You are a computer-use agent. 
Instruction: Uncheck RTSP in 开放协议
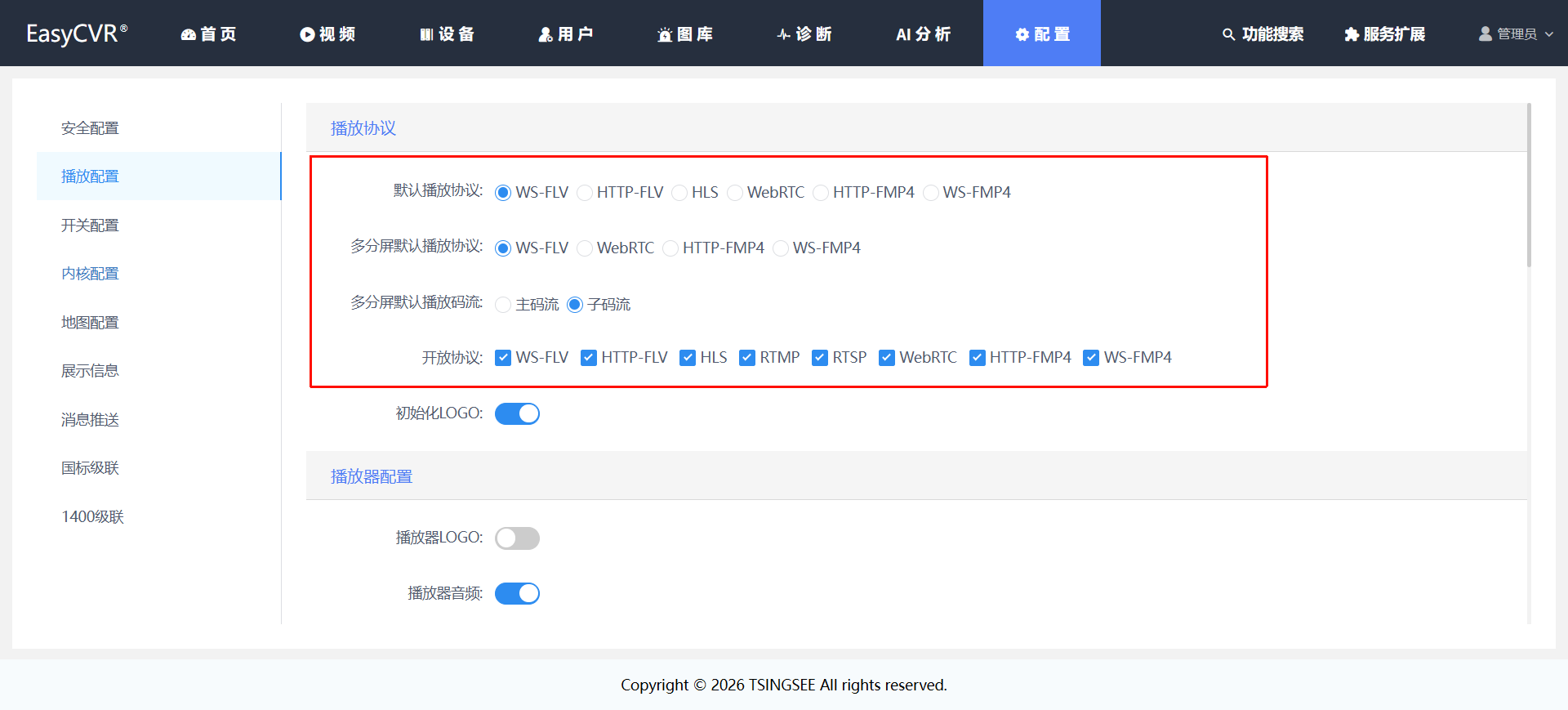click(820, 358)
